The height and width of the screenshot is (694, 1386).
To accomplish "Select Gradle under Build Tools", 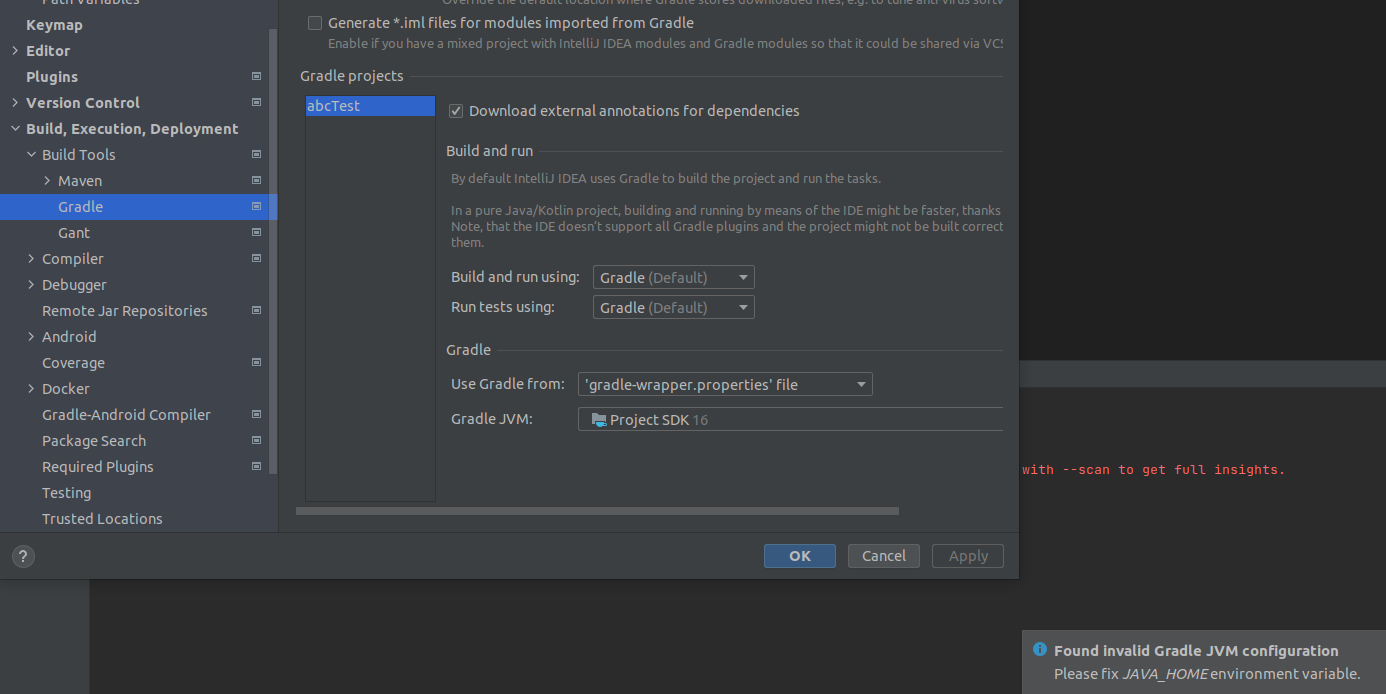I will 138,206.
